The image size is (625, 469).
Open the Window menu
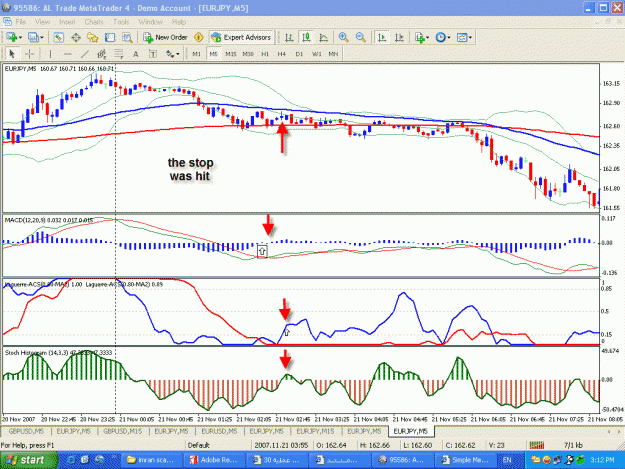[151, 22]
